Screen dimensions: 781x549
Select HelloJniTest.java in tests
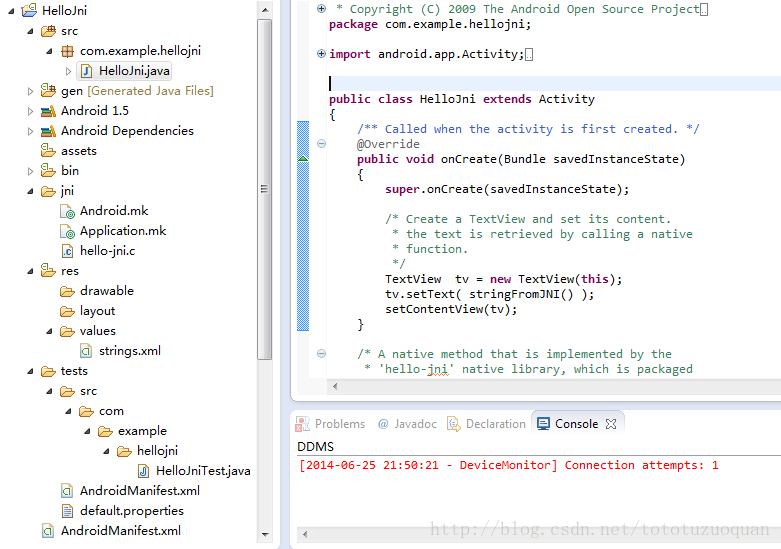pos(203,471)
